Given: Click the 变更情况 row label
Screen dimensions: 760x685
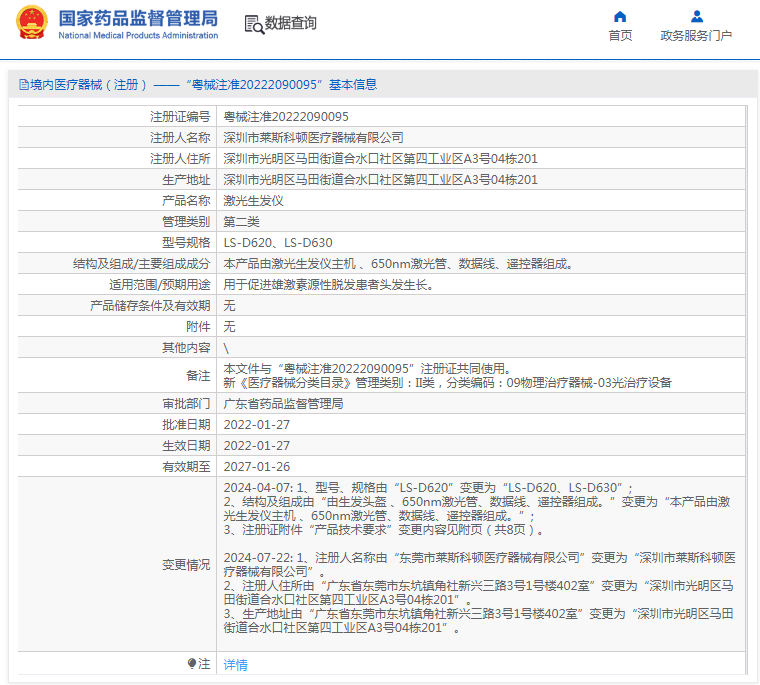Looking at the screenshot, I should click(186, 565).
